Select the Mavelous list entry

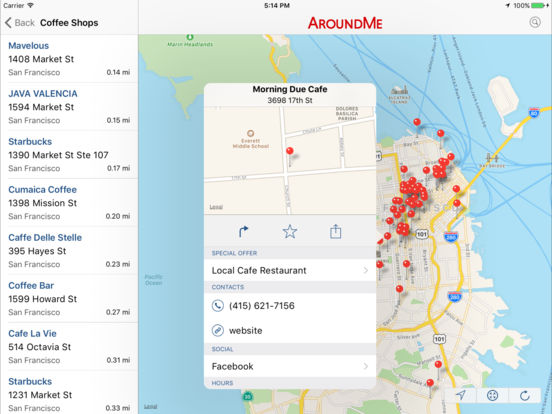(69, 59)
